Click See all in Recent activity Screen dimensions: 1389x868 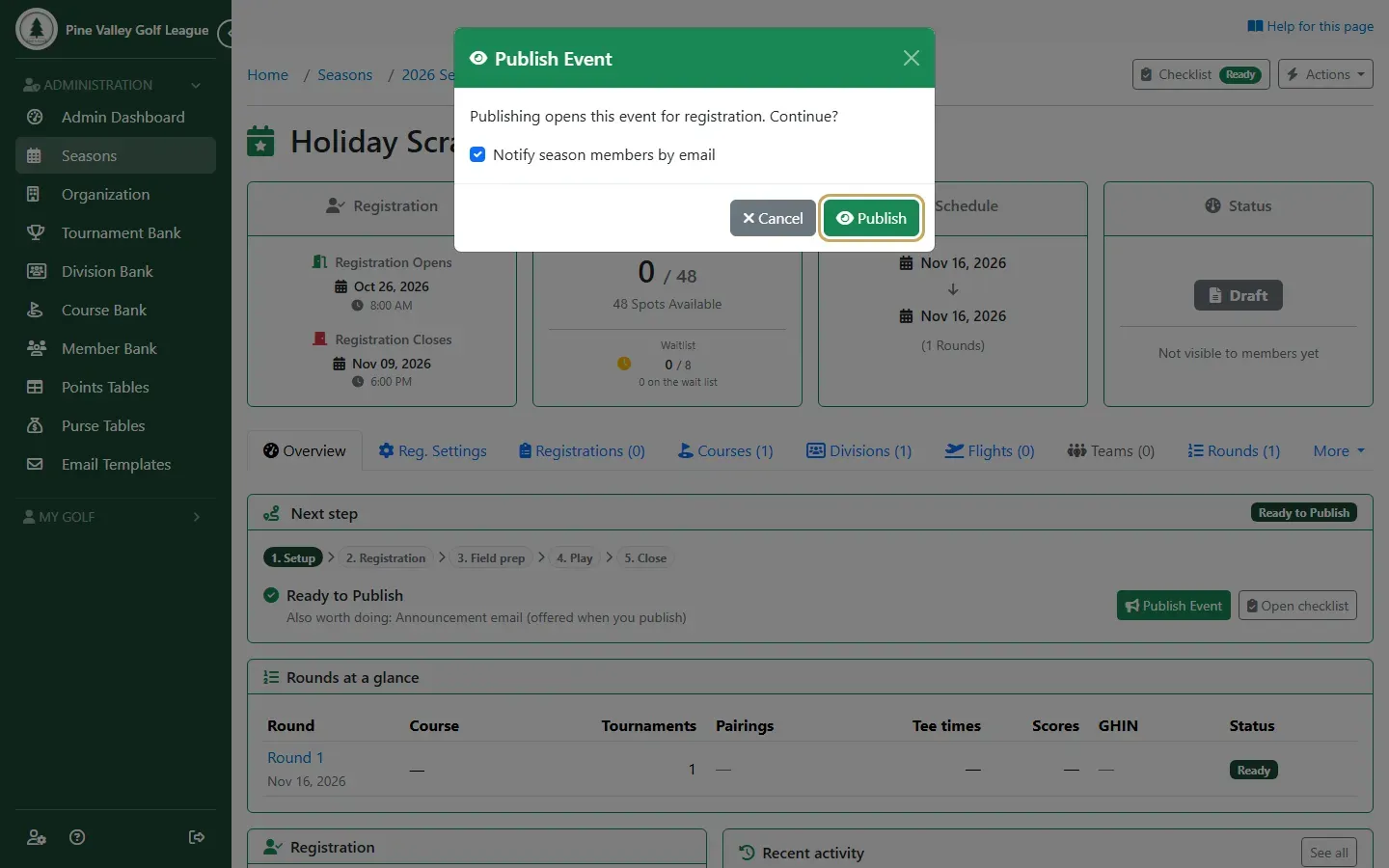tap(1328, 853)
